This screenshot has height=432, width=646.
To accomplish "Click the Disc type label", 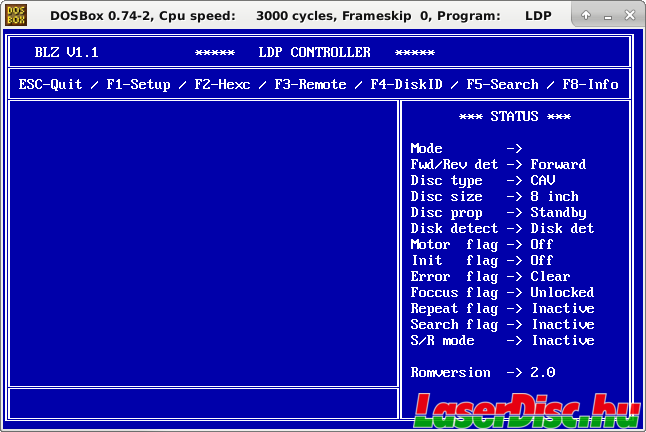I will point(446,181).
